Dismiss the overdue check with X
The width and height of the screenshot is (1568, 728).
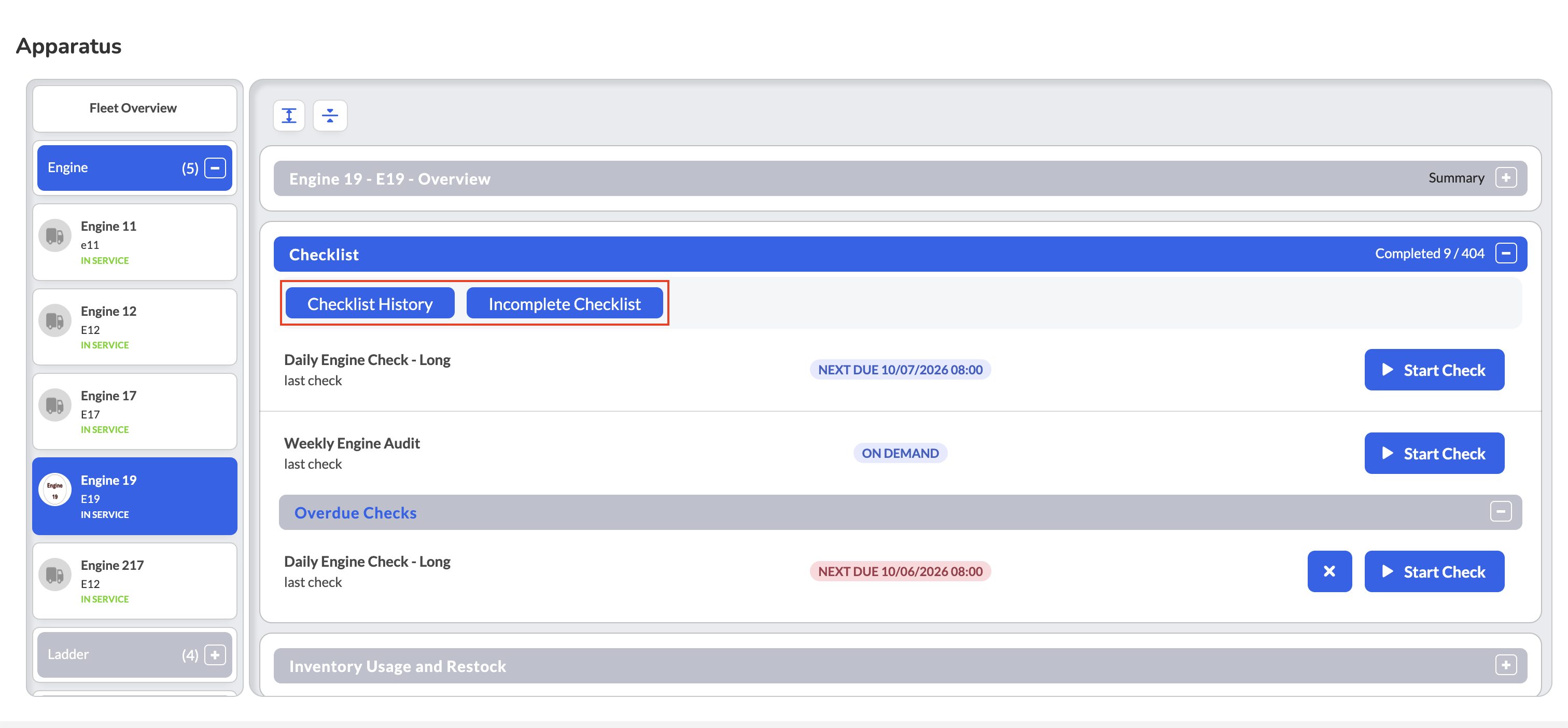coord(1329,571)
